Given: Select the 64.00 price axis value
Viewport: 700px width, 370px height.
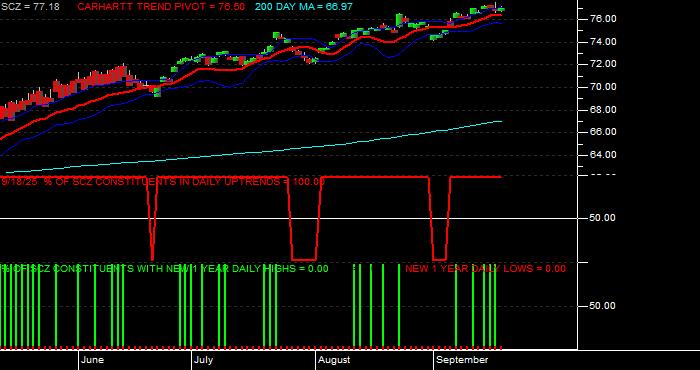Looking at the screenshot, I should (604, 155).
